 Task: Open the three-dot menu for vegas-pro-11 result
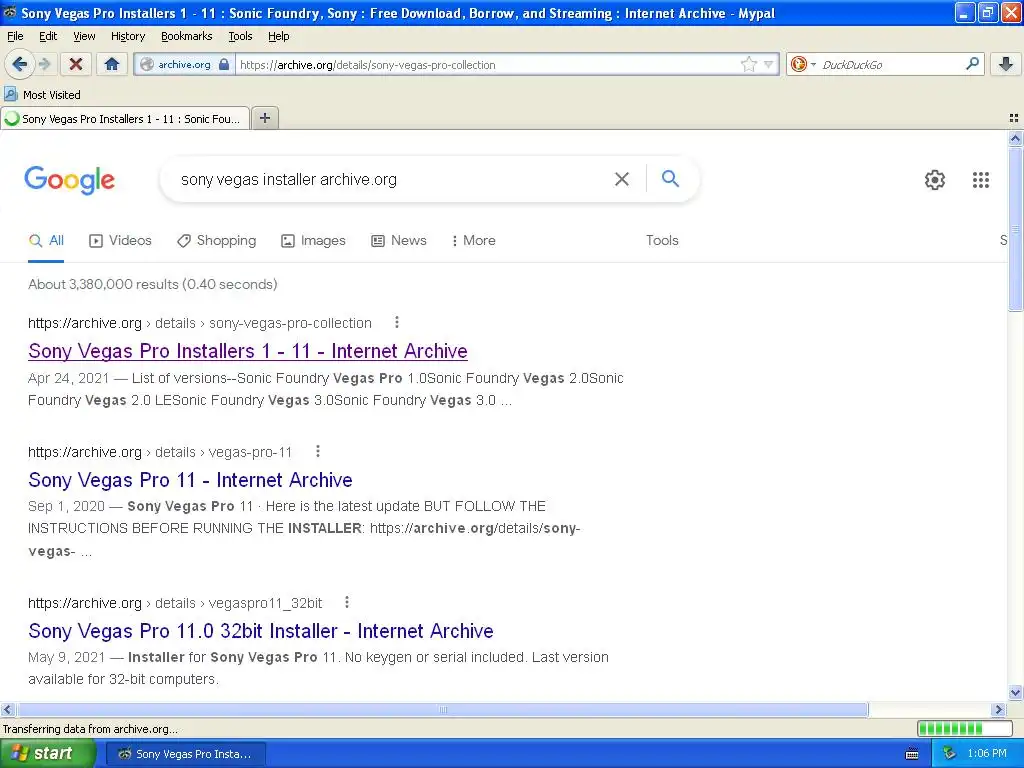click(x=317, y=451)
